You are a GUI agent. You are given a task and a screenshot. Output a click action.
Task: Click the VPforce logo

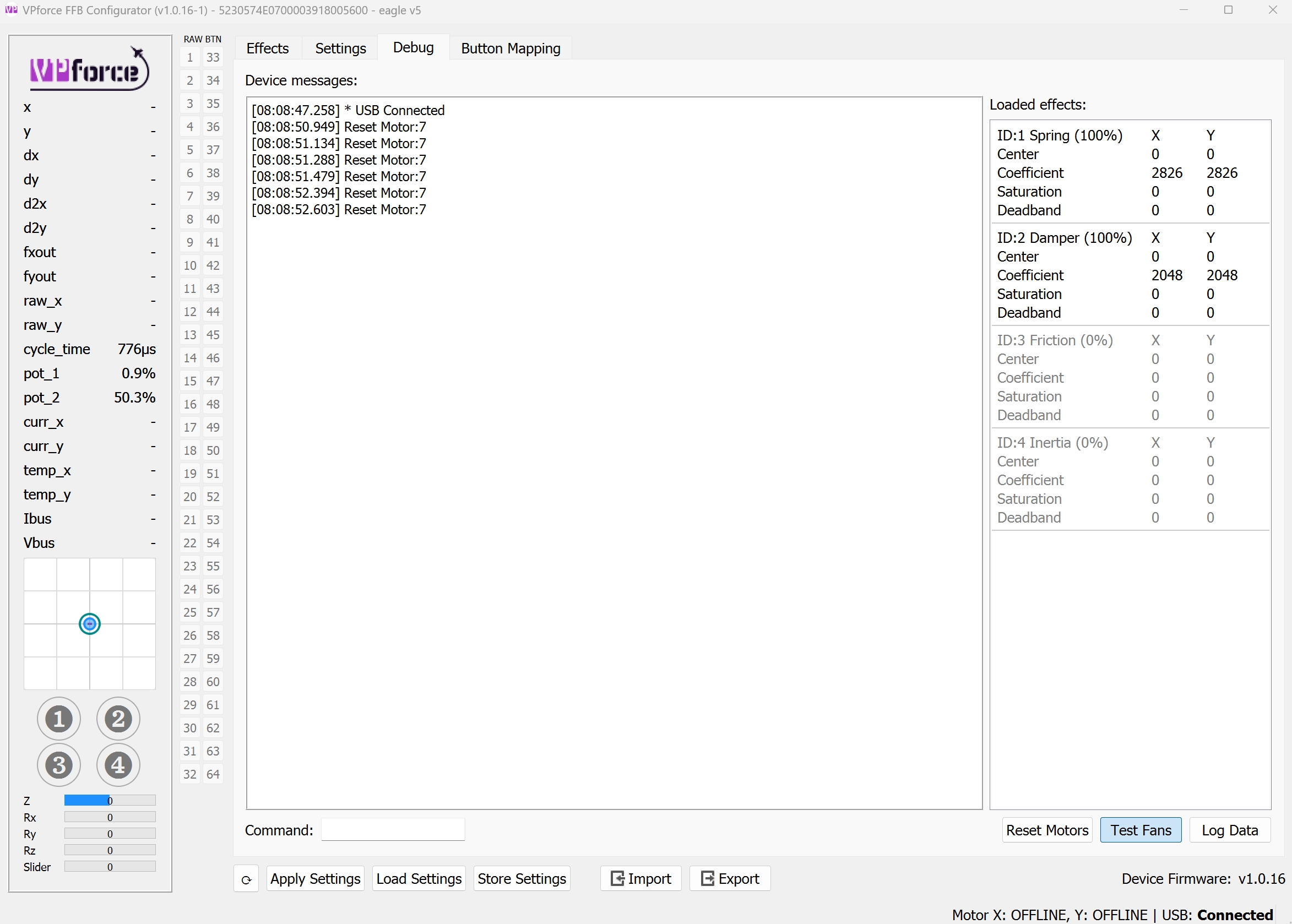coord(88,68)
